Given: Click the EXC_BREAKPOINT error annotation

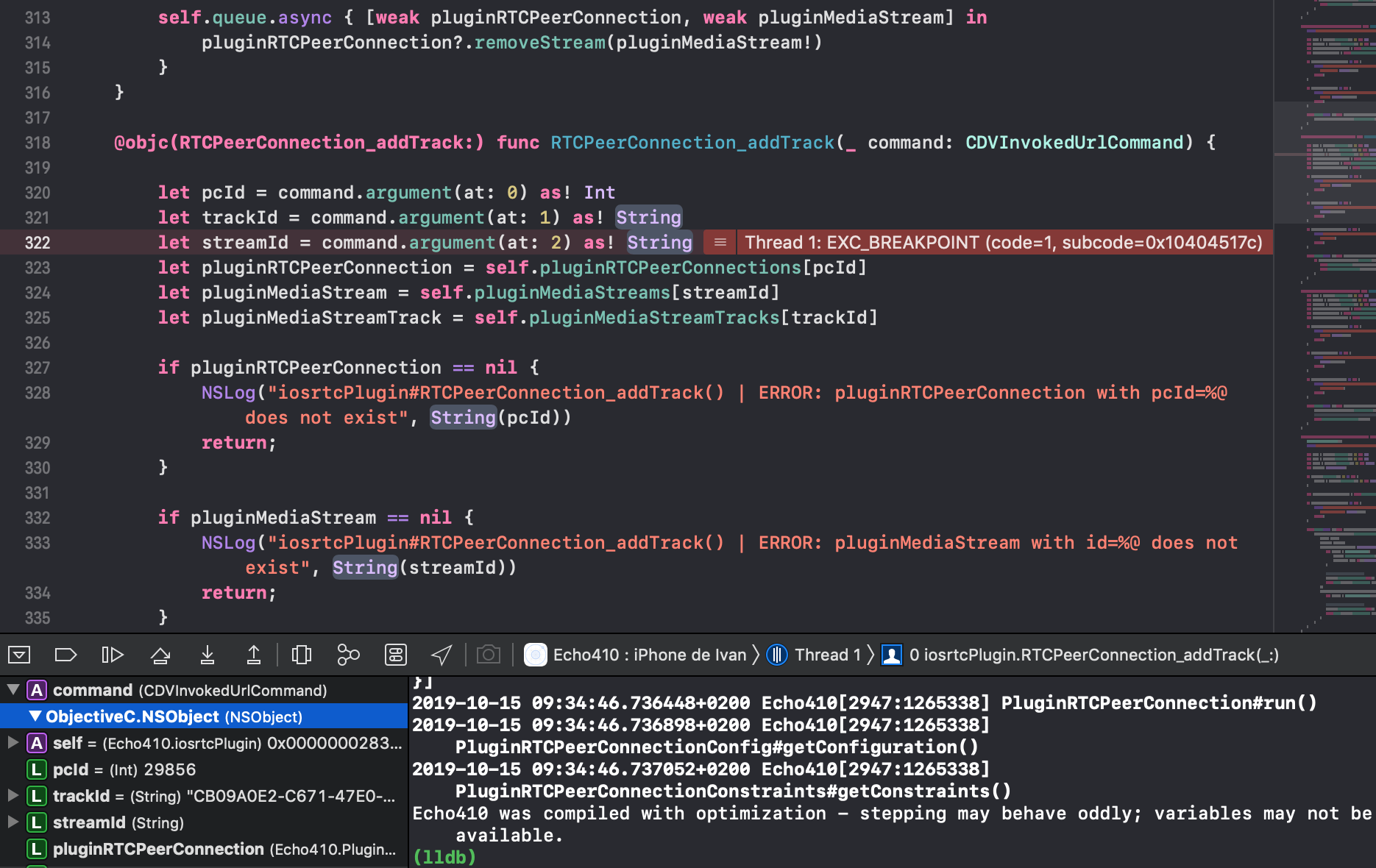Looking at the screenshot, I should [1004, 242].
